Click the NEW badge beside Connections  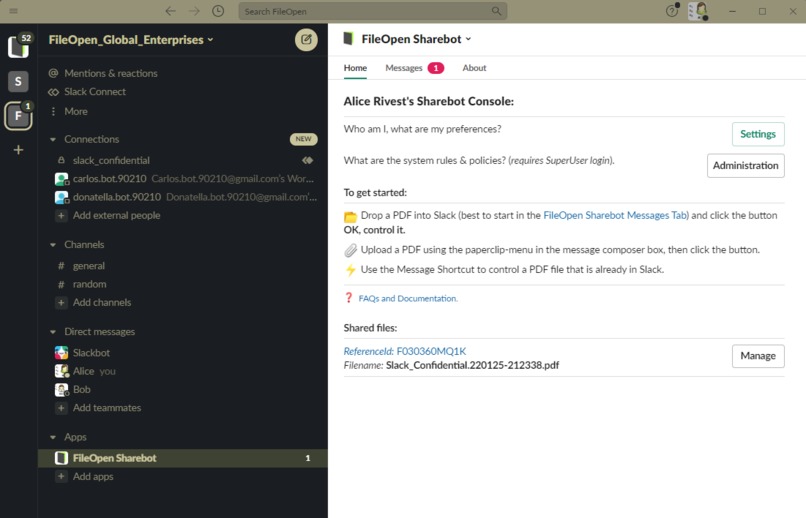pos(303,139)
